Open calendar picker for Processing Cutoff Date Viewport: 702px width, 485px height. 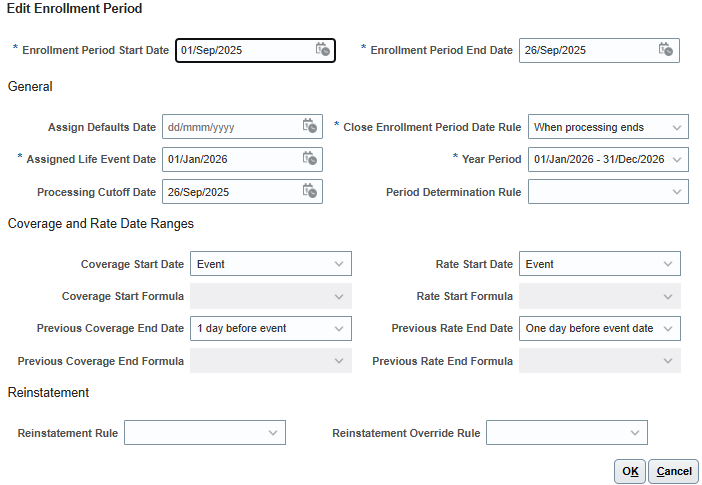coord(309,191)
